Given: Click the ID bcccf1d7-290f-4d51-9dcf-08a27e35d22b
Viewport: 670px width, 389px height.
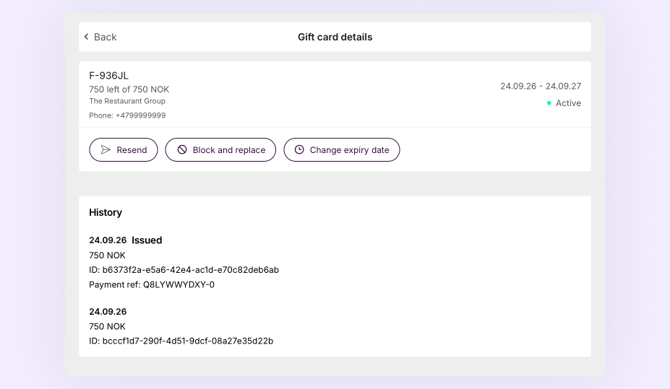Looking at the screenshot, I should click(x=188, y=341).
